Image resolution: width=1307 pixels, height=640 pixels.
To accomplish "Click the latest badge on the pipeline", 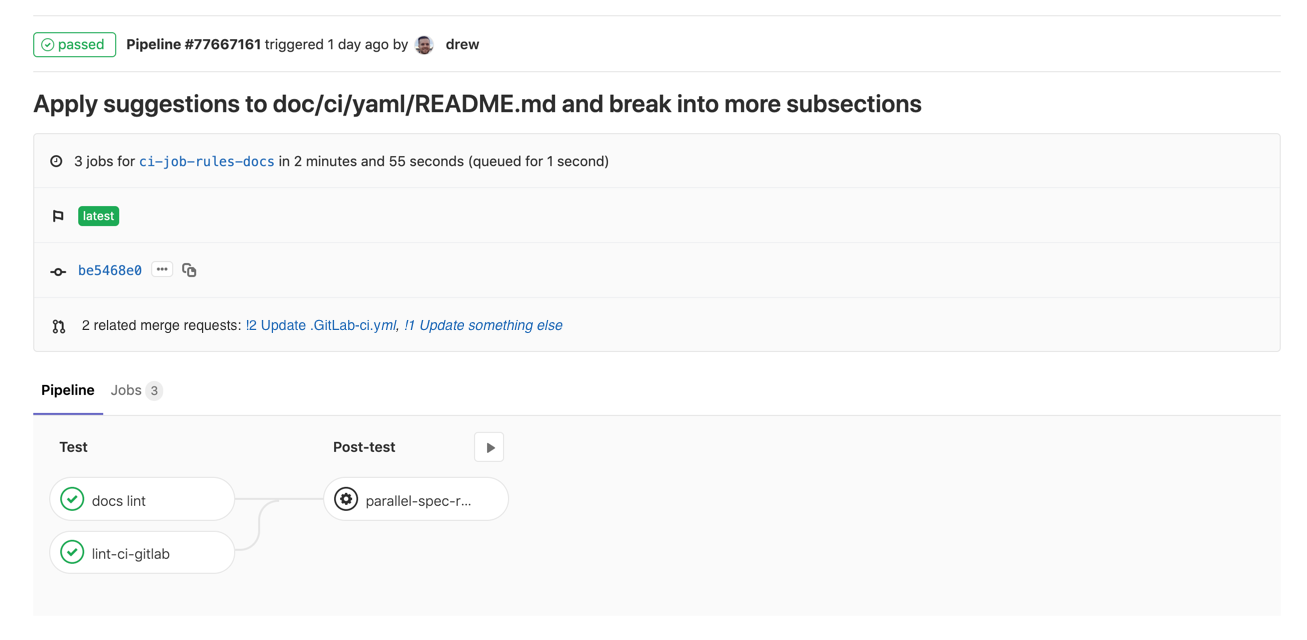I will coord(98,215).
